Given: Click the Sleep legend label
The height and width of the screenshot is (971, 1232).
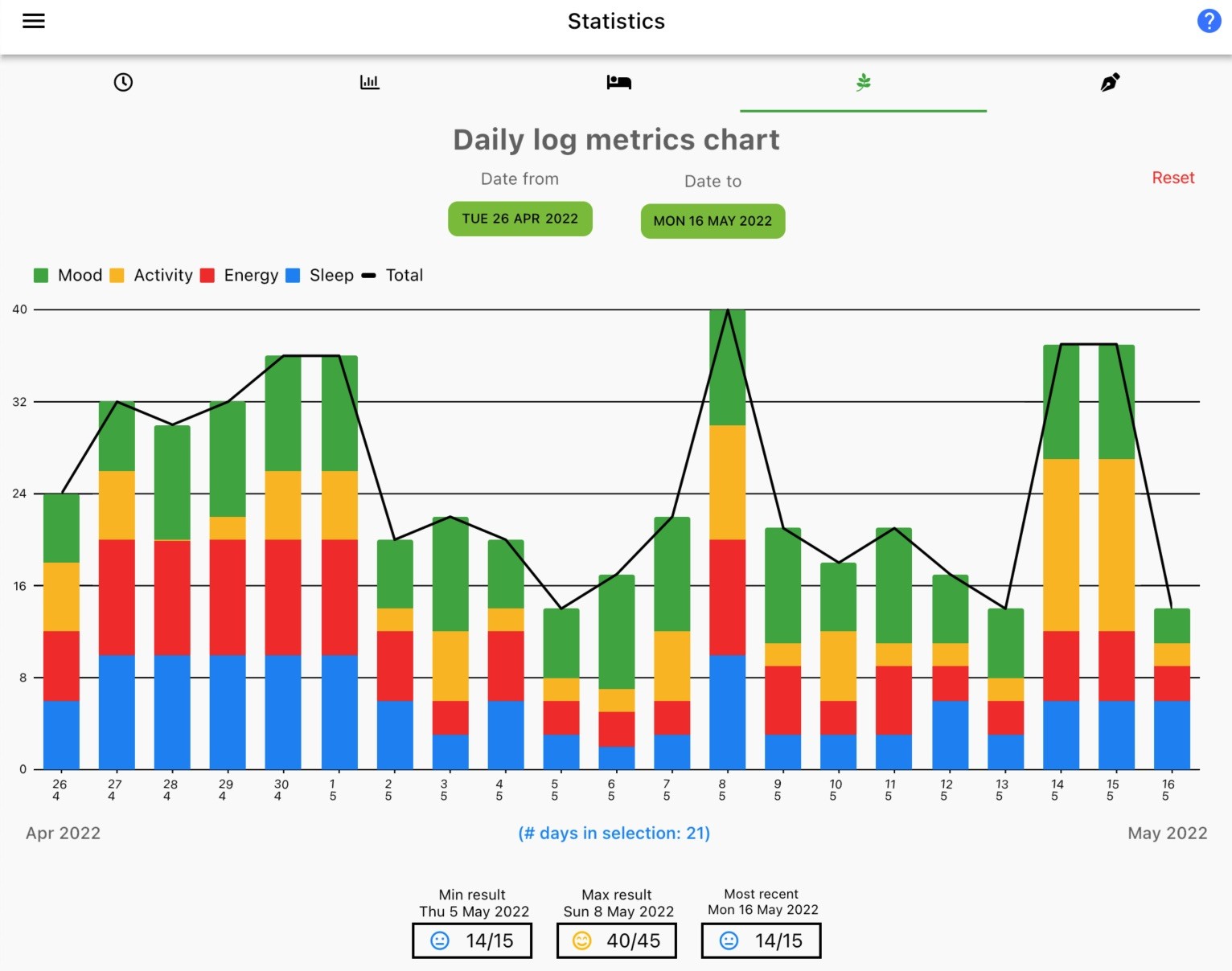Looking at the screenshot, I should [x=331, y=275].
